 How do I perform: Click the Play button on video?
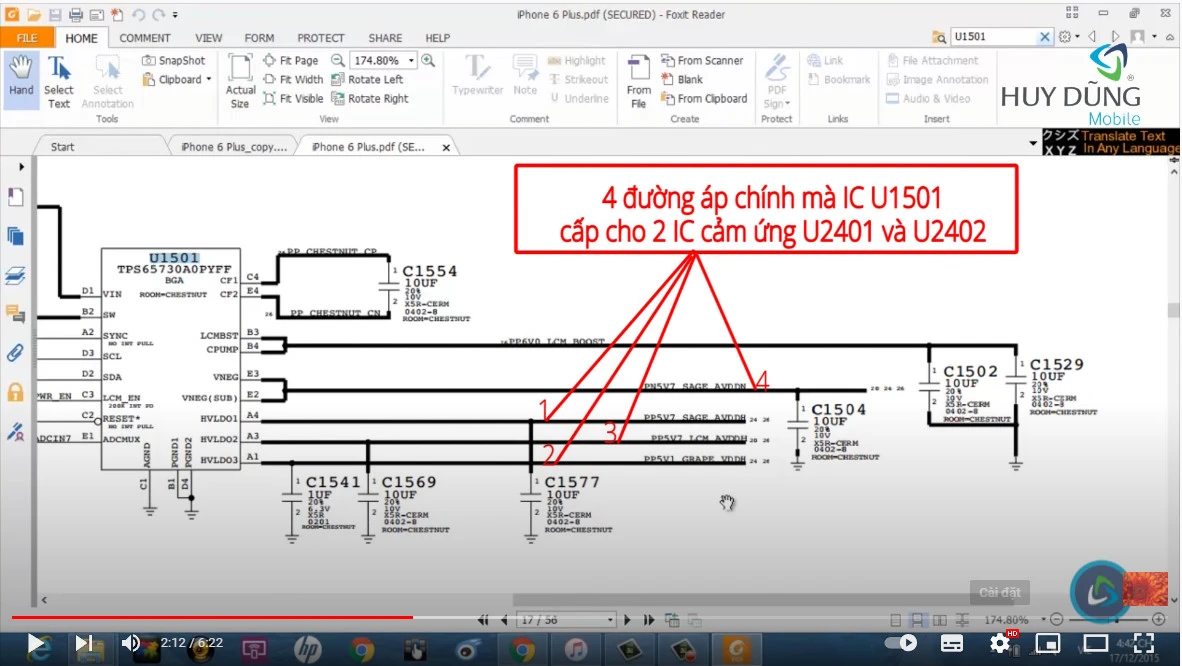click(36, 643)
